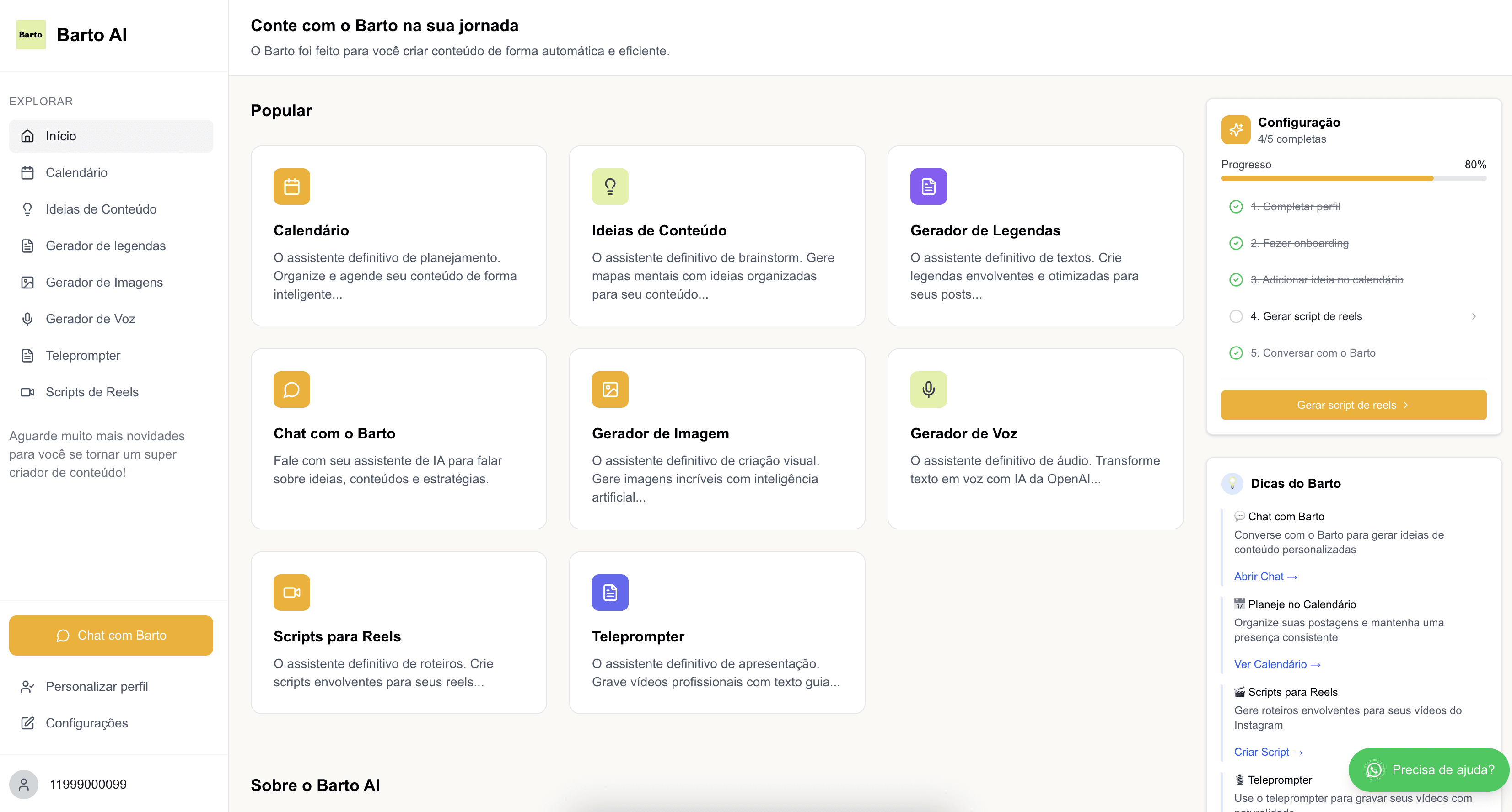Image resolution: width=1512 pixels, height=812 pixels.
Task: Click the Precisa de ajuda? button
Action: 1428,770
